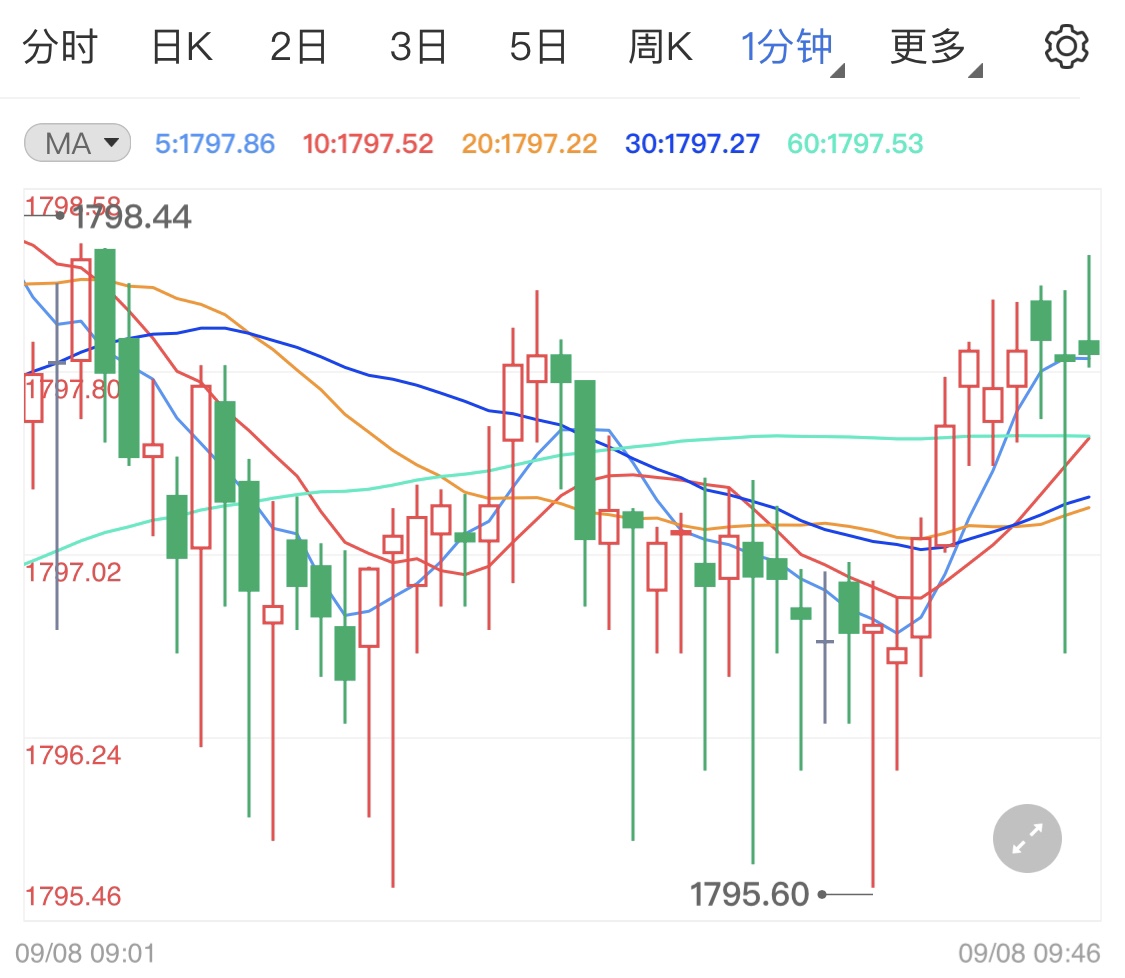Click the start time 09/08 09:01
This screenshot has width=1125, height=978.
(85, 954)
